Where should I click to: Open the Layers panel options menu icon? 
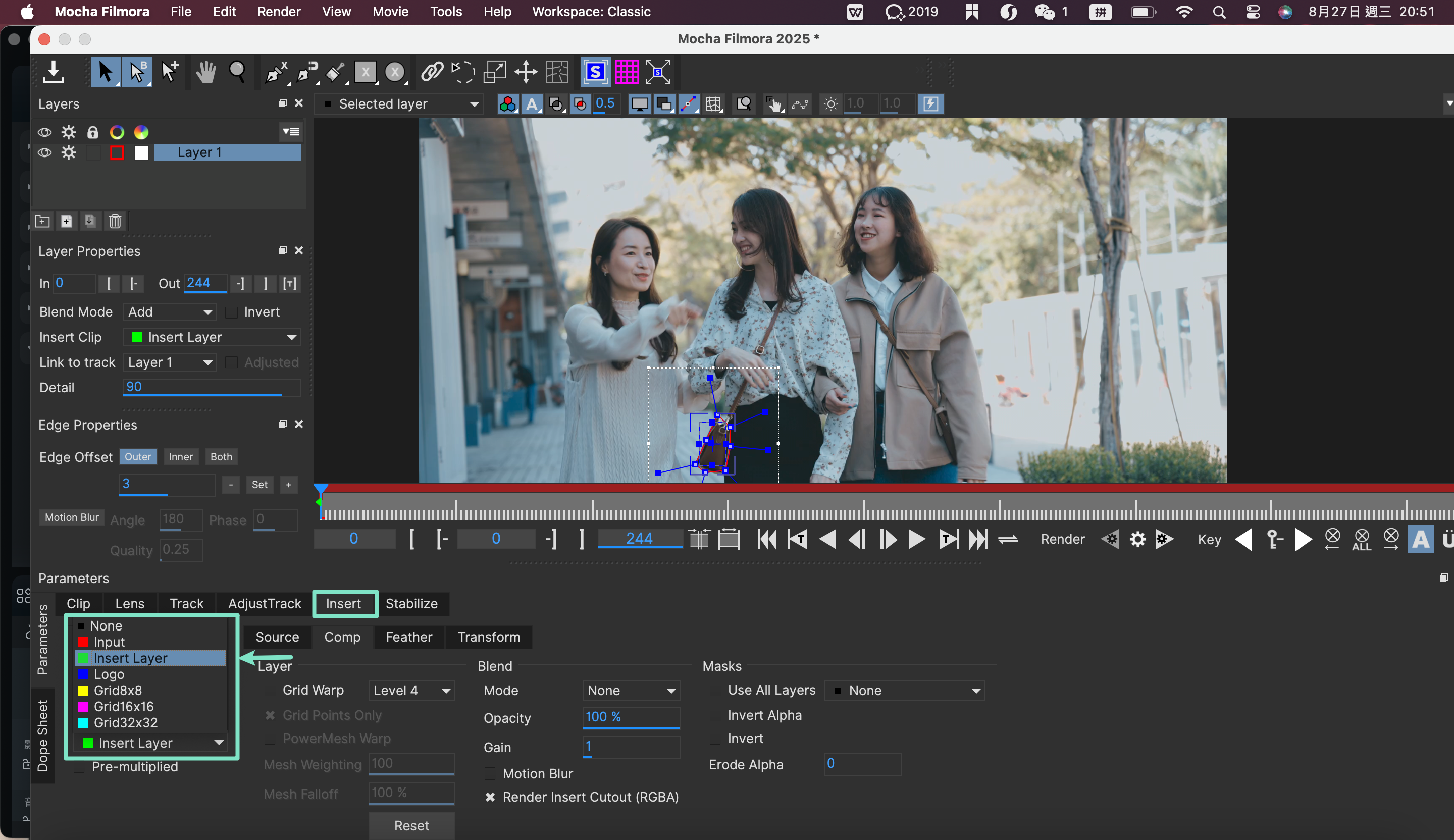tap(290, 132)
